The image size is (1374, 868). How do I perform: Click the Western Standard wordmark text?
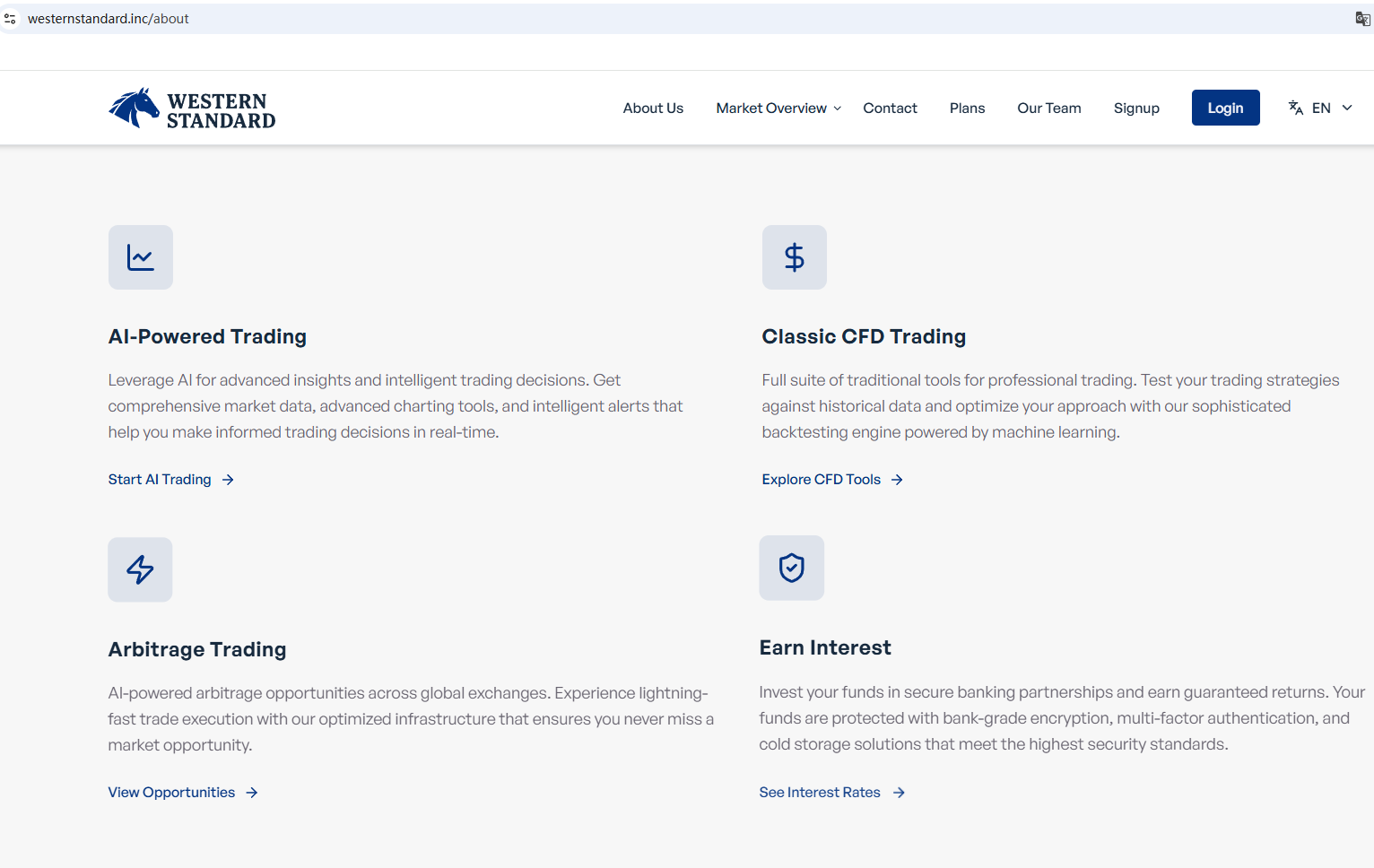(221, 110)
